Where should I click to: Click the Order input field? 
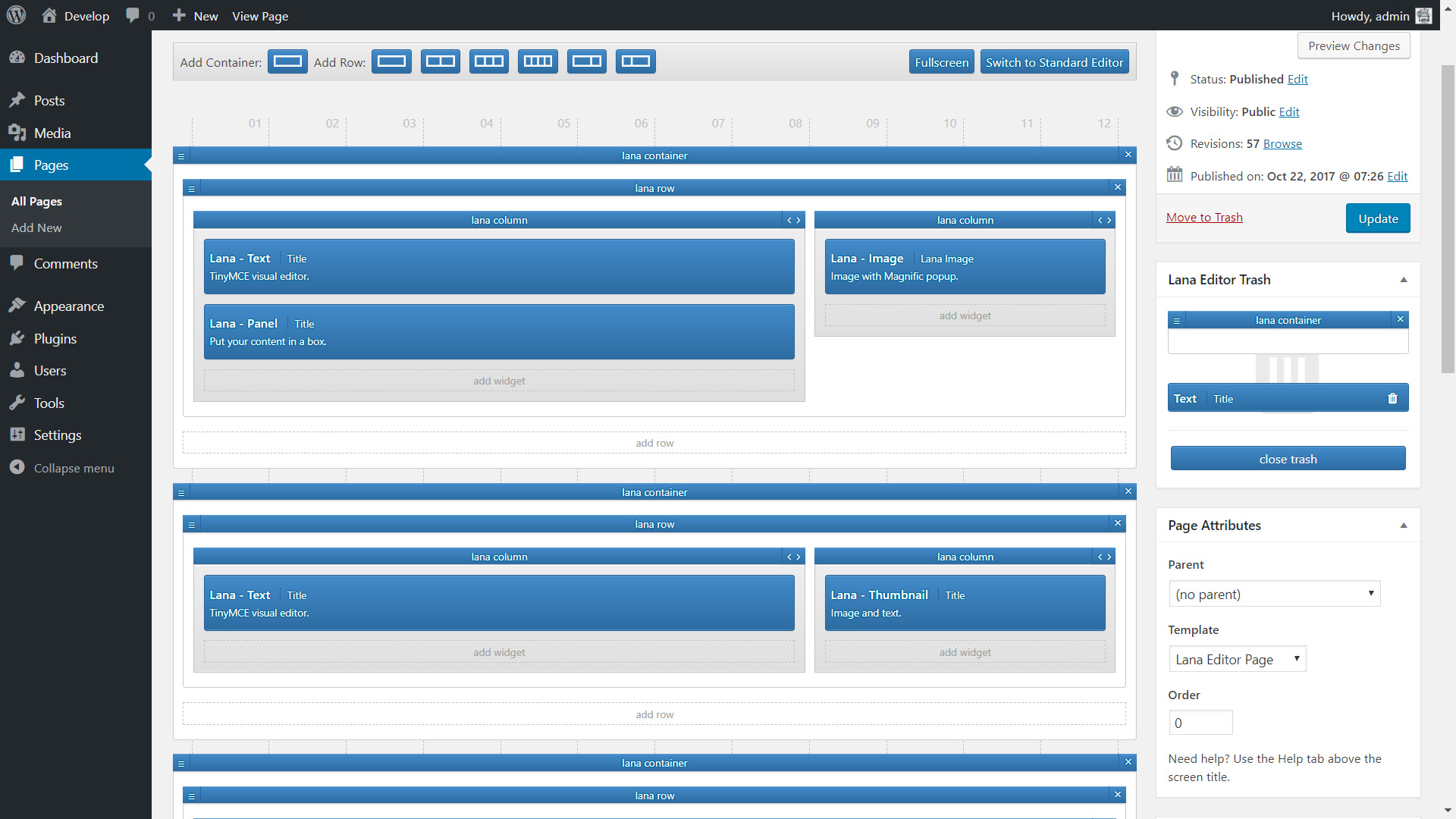coord(1200,723)
